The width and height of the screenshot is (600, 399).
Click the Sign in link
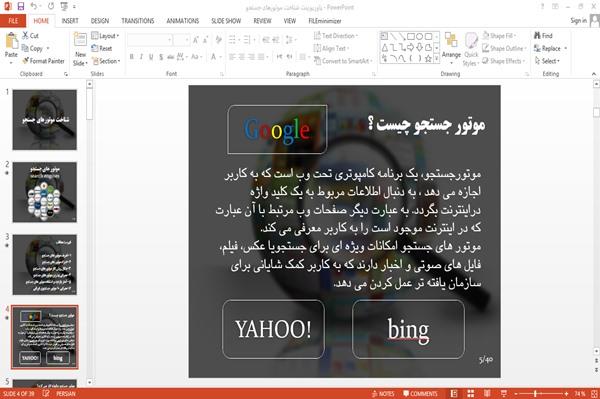pyautogui.click(x=579, y=20)
